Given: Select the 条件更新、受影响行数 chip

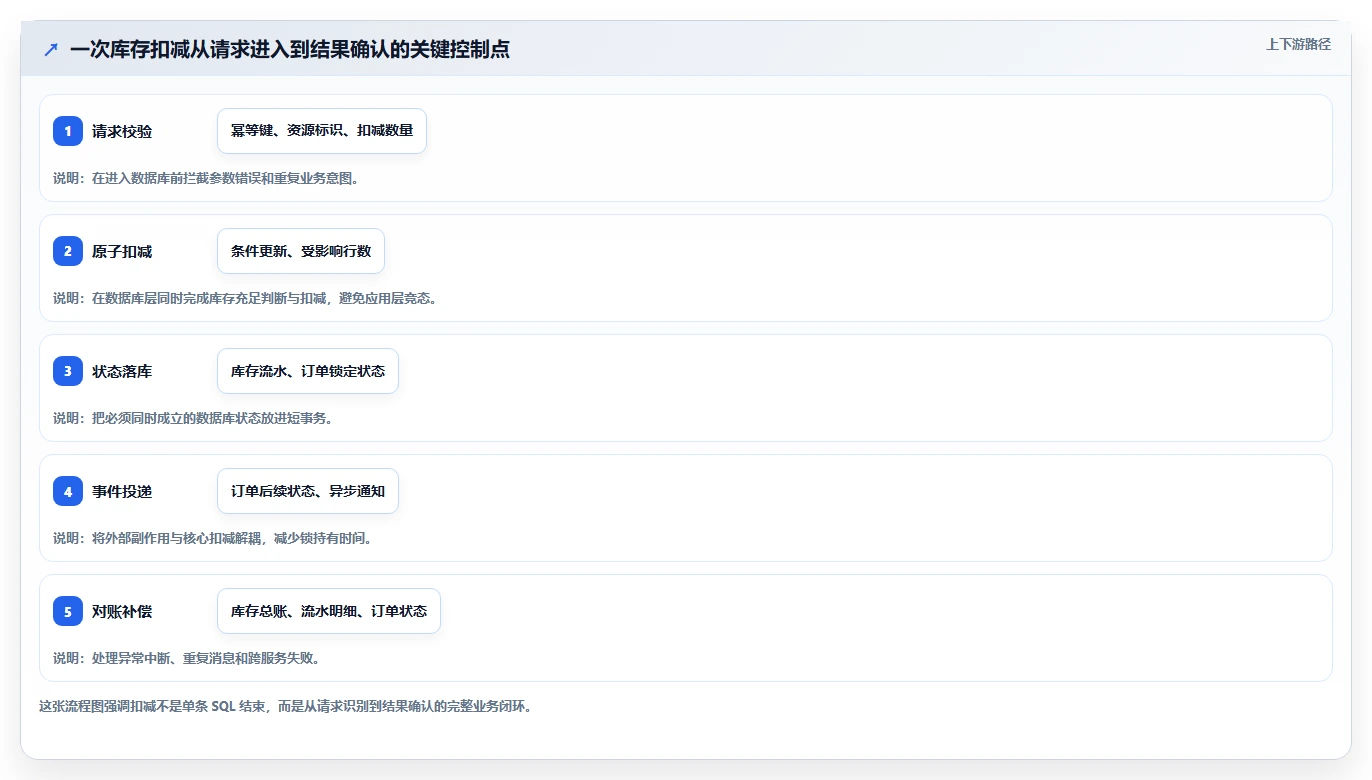Looking at the screenshot, I should (x=301, y=251).
